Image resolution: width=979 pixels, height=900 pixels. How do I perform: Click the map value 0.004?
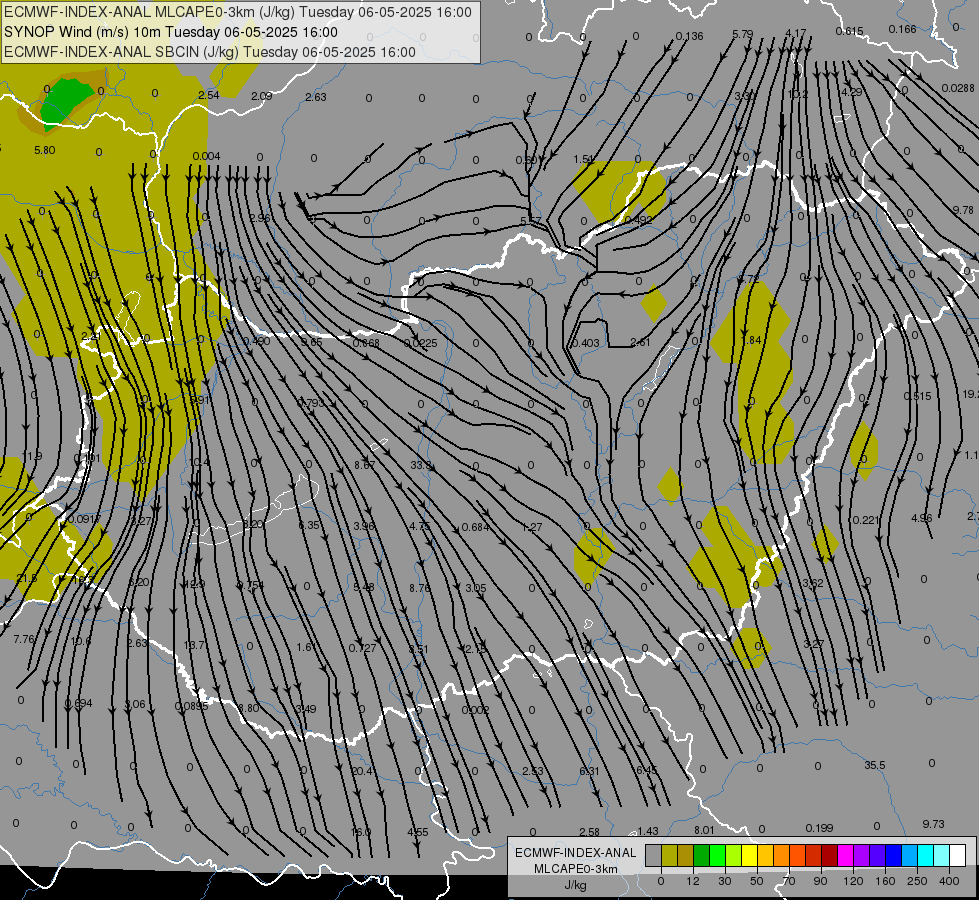206,156
